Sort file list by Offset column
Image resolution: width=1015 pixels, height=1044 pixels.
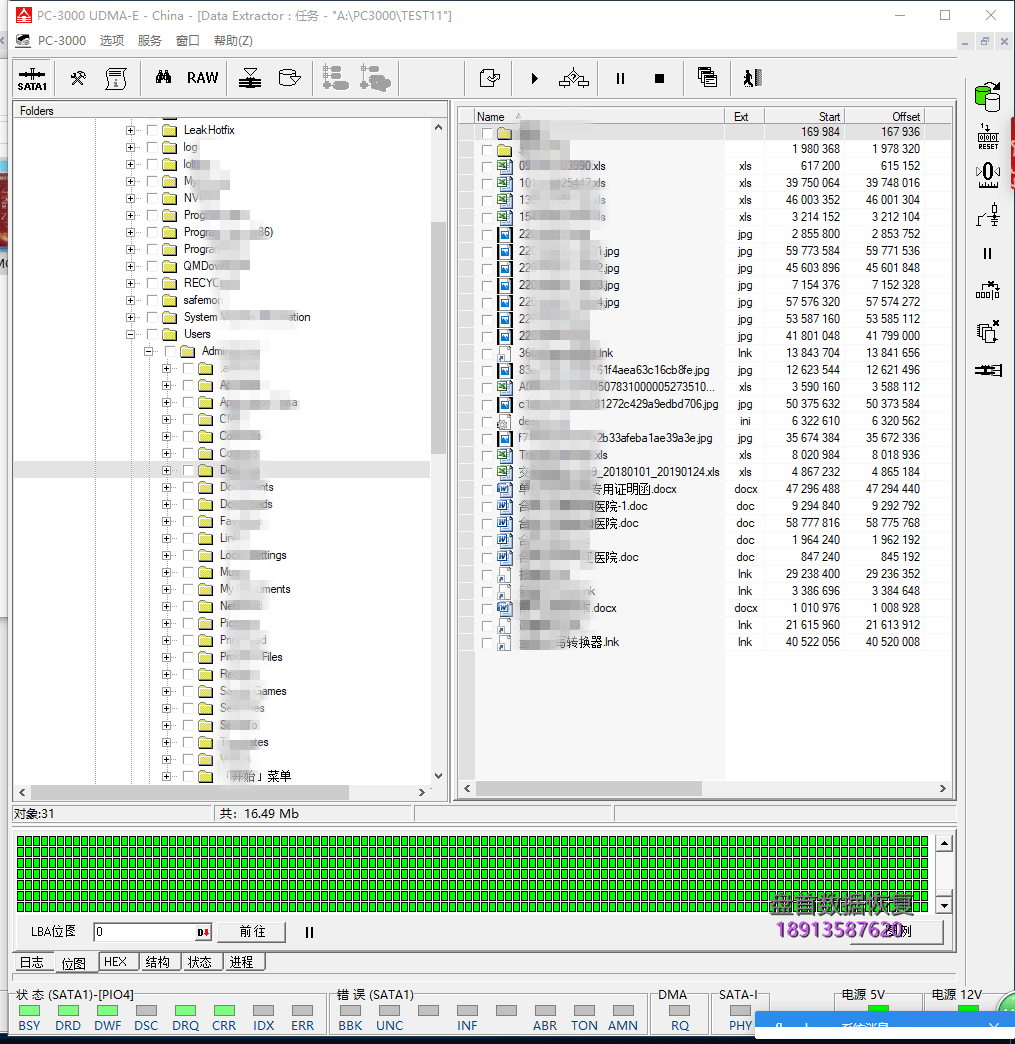(x=884, y=116)
